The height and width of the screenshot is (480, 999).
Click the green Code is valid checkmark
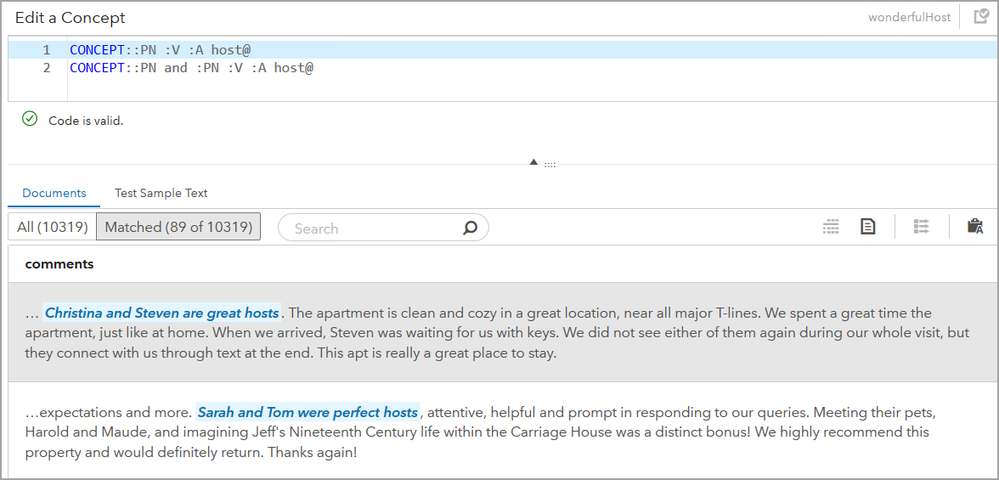pos(30,120)
